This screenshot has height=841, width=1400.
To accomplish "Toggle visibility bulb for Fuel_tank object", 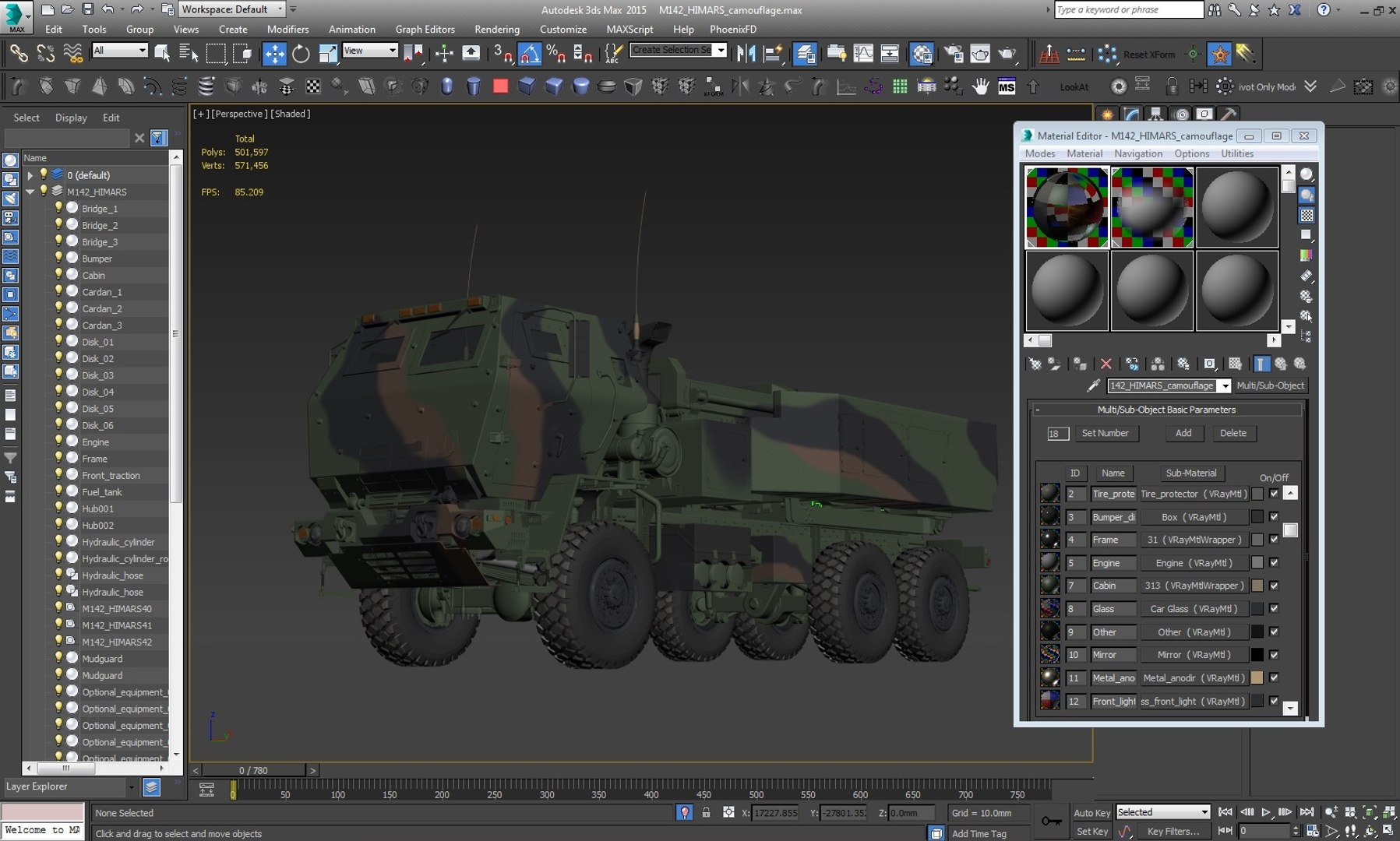I will (x=58, y=491).
